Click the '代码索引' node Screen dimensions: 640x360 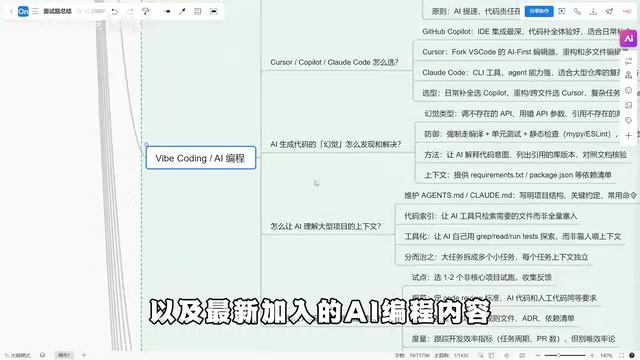[491, 216]
